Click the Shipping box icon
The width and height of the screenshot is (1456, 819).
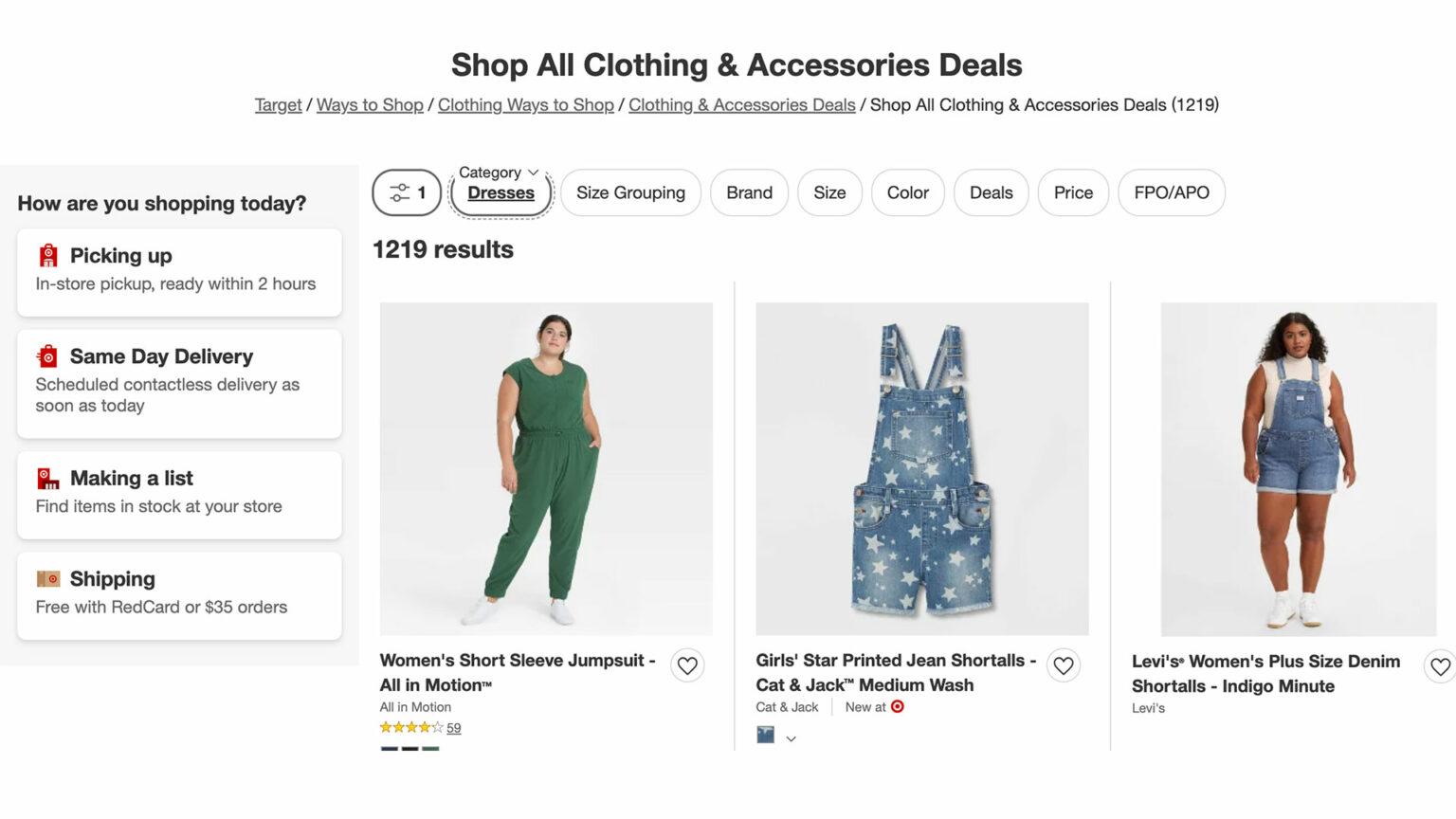click(x=46, y=578)
